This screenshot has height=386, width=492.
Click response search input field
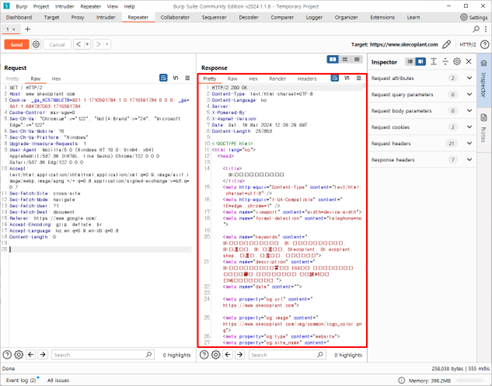click(287, 355)
